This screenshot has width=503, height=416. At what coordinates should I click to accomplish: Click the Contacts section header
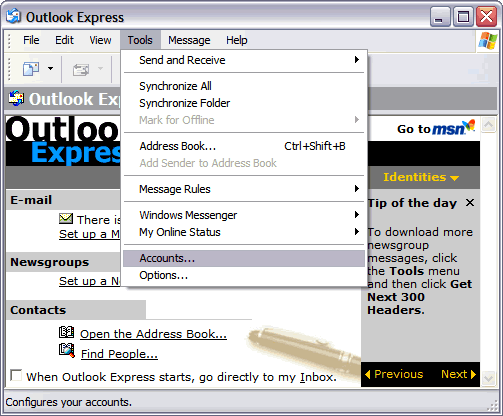[76, 310]
